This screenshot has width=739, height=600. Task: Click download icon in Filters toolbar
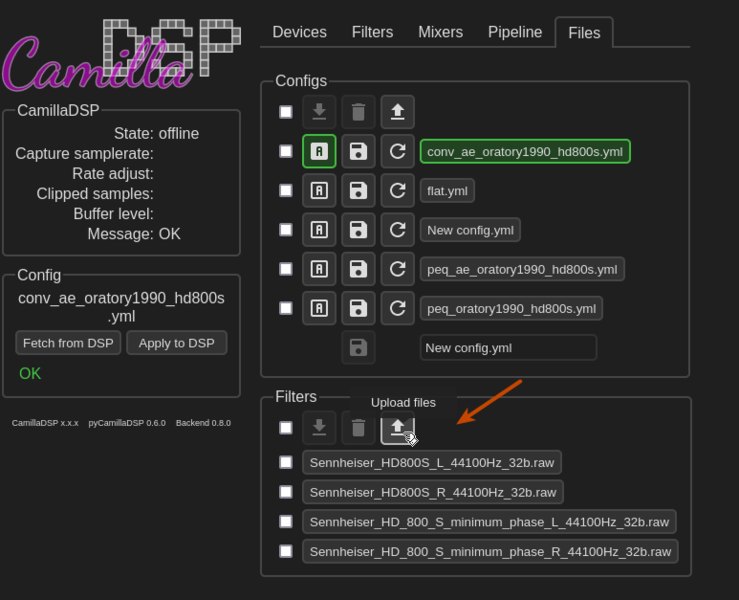point(319,428)
